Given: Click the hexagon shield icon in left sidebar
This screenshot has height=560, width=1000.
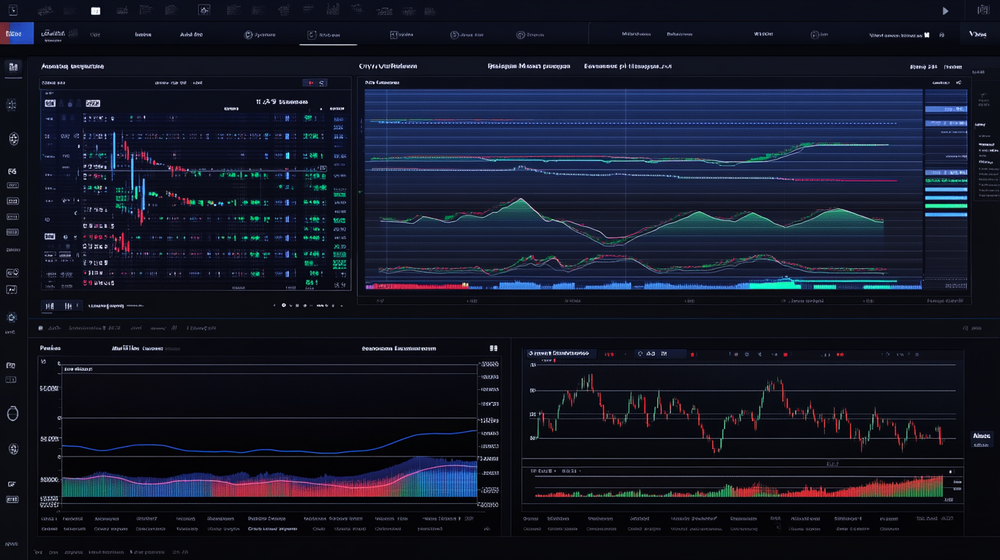Looking at the screenshot, I should click(x=13, y=138).
